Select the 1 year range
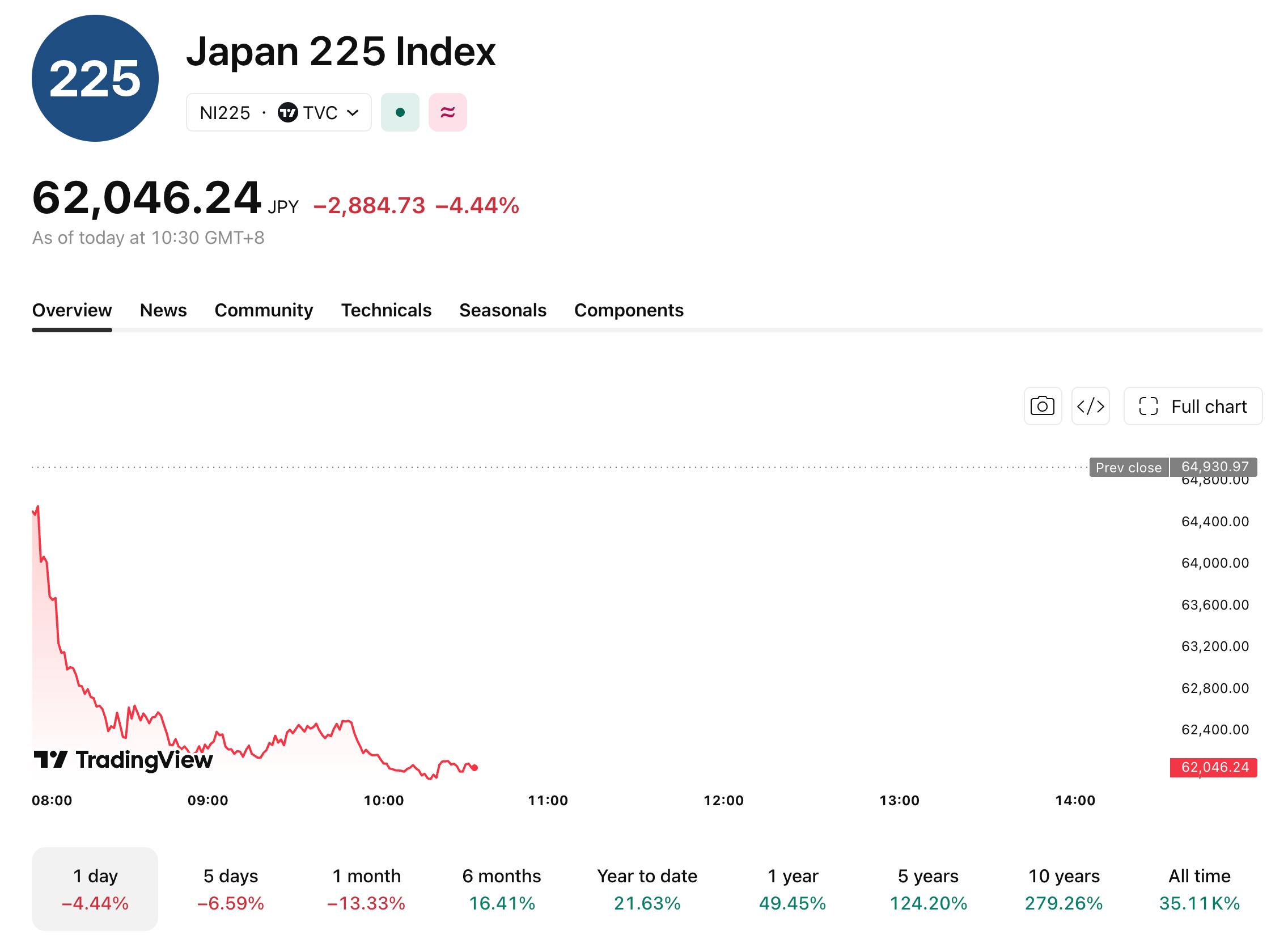 pyautogui.click(x=793, y=889)
